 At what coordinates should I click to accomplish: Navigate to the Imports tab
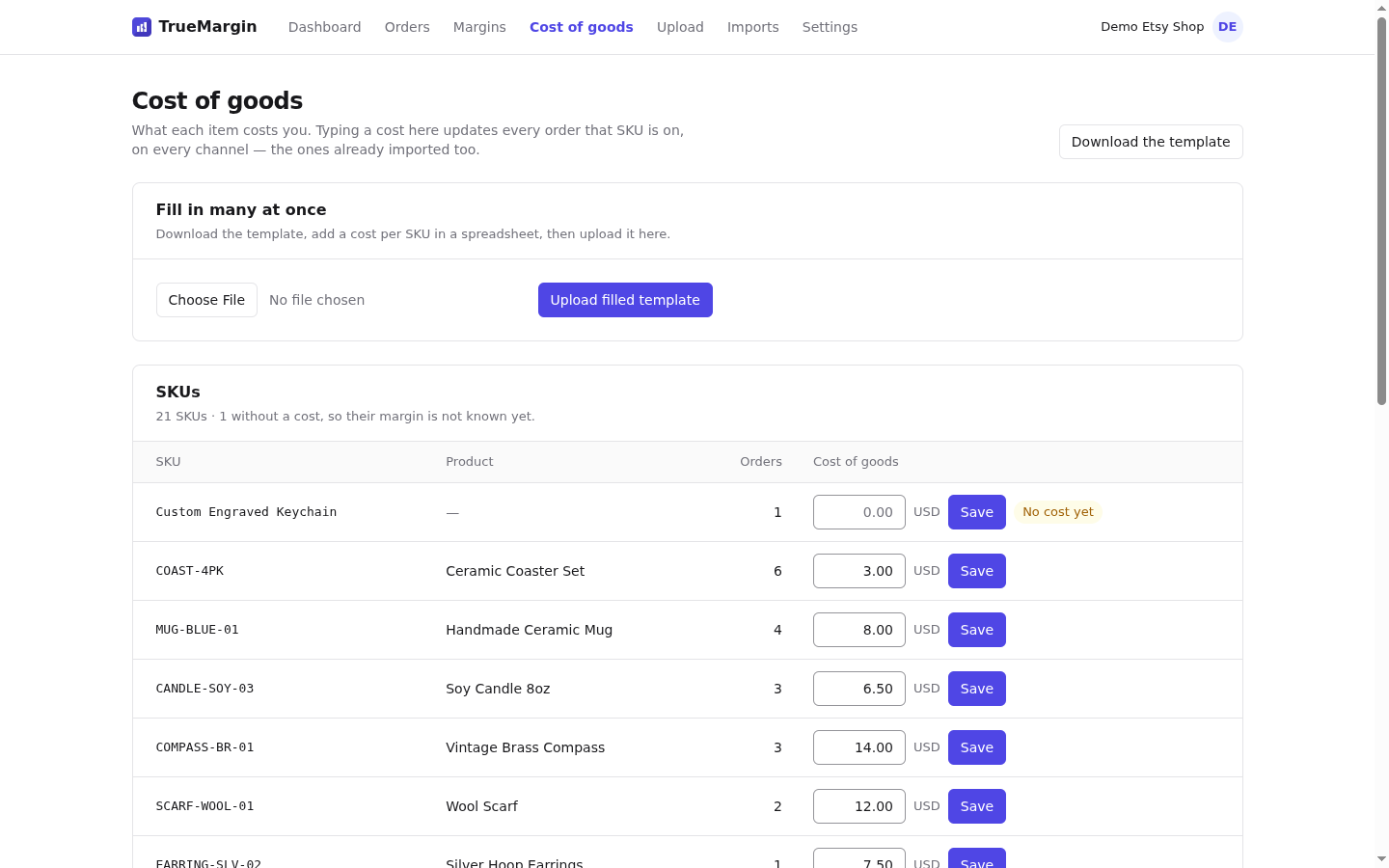[753, 27]
